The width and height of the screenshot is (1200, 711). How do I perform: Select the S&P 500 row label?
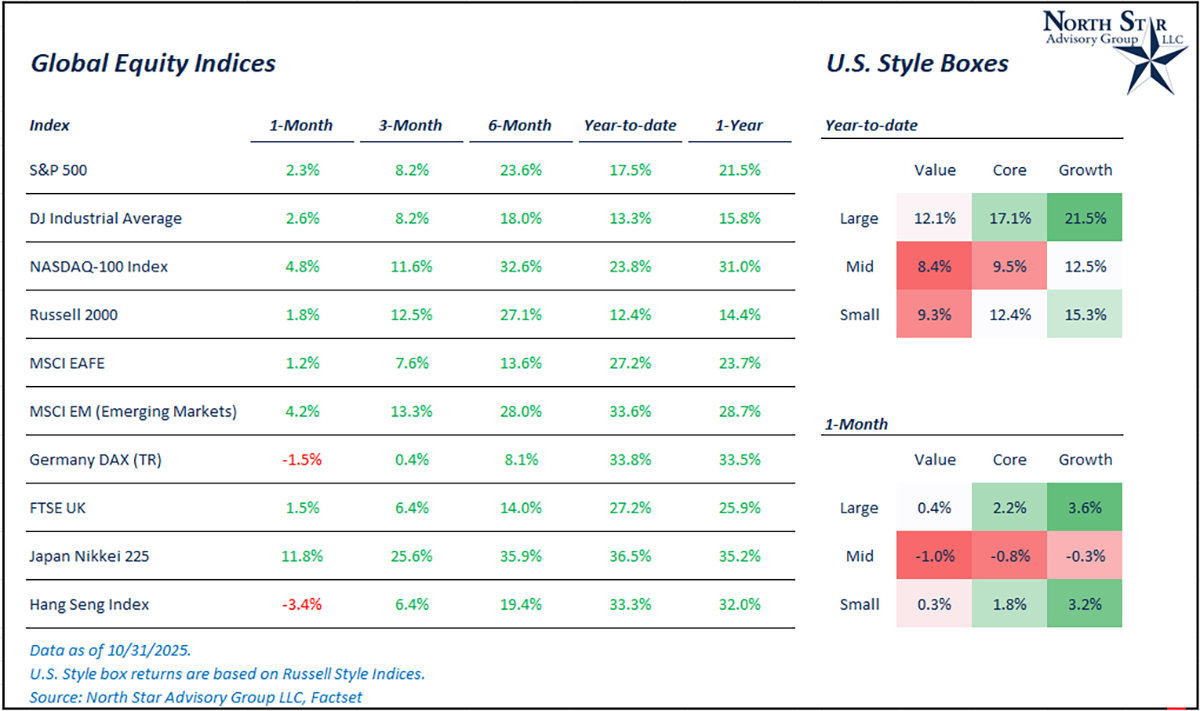point(59,170)
